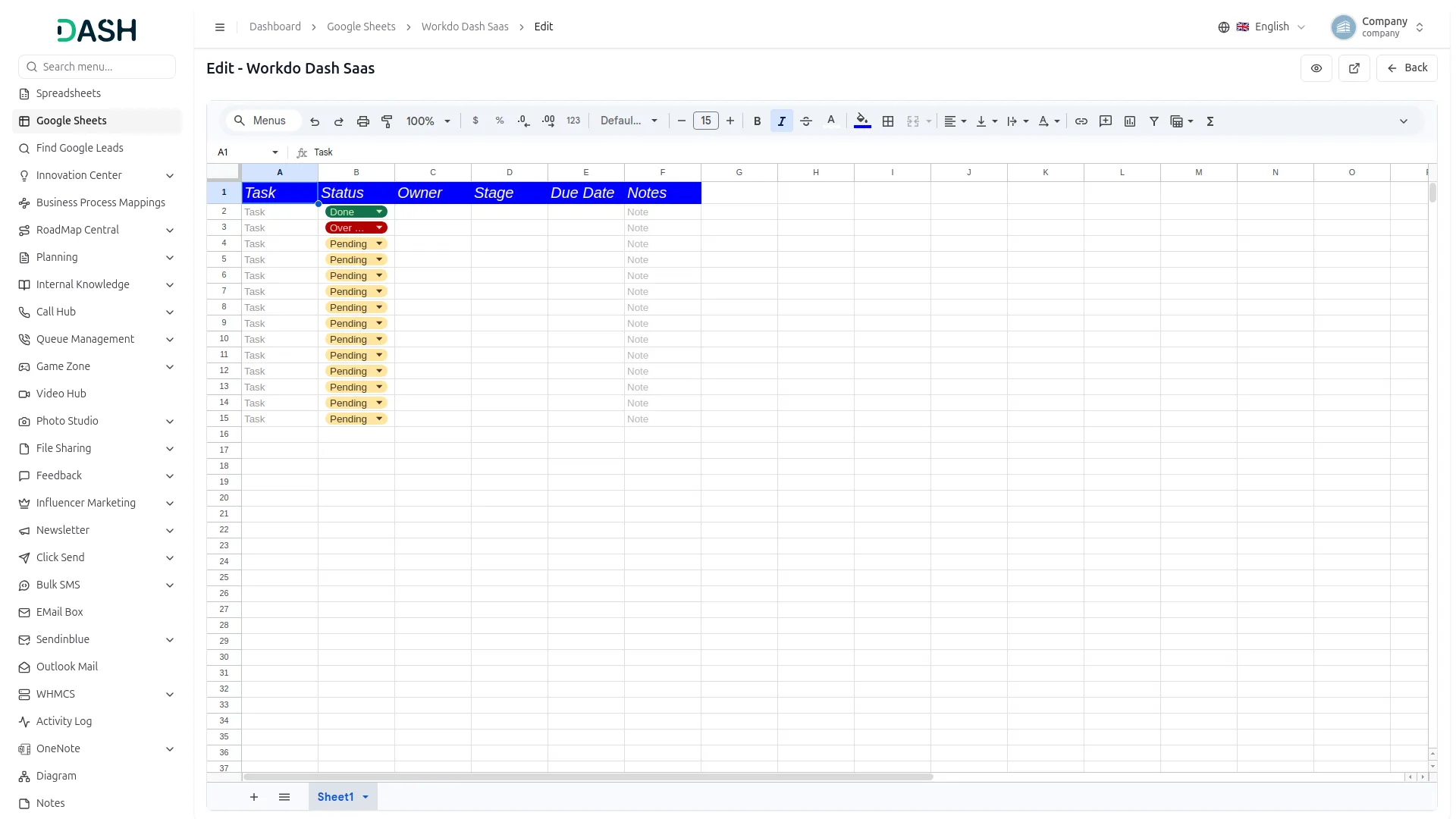Open the zoom 100% dropdown
This screenshot has width=1456, height=819.
(428, 121)
